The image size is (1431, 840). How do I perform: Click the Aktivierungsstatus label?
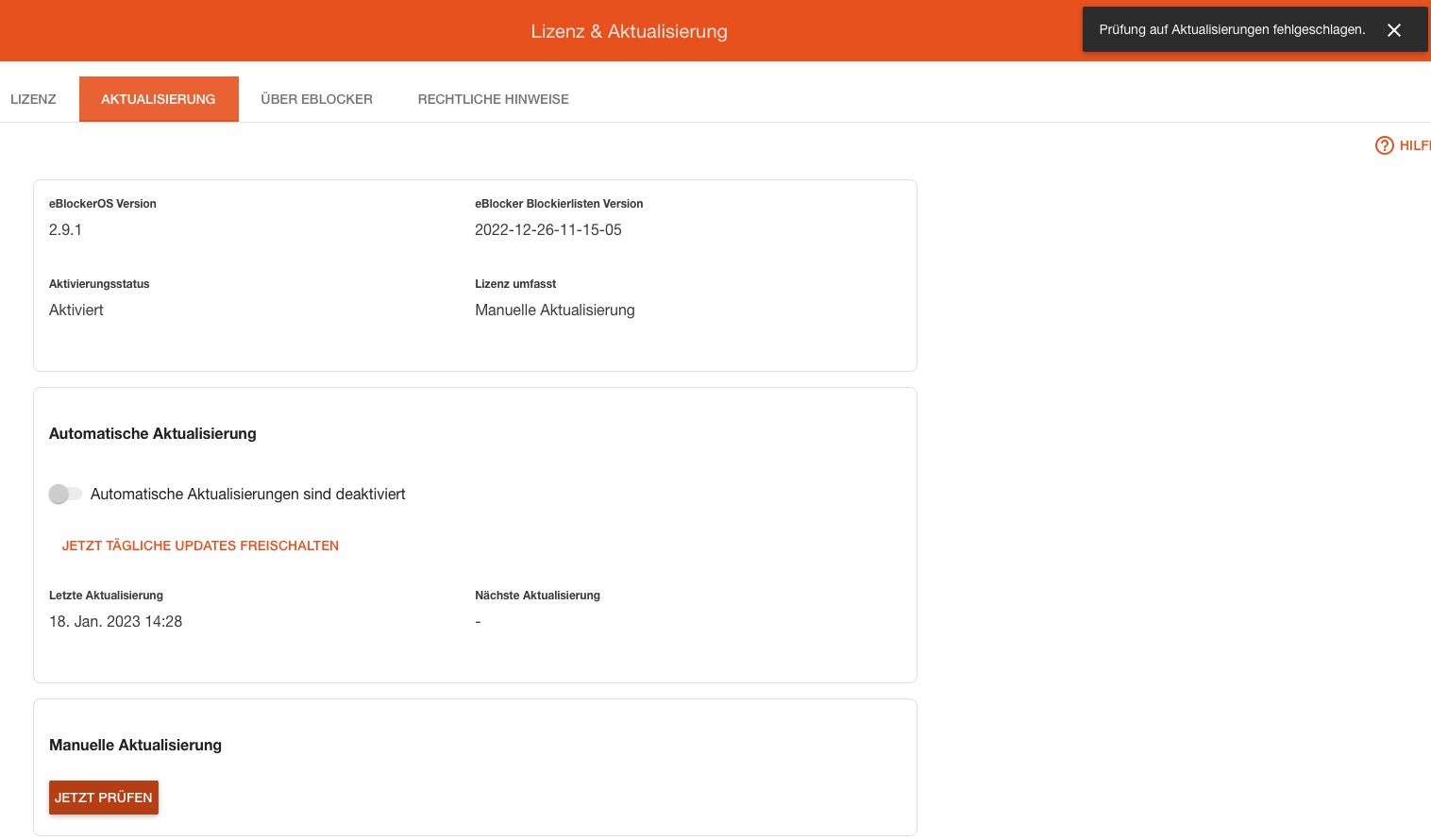pos(99,284)
